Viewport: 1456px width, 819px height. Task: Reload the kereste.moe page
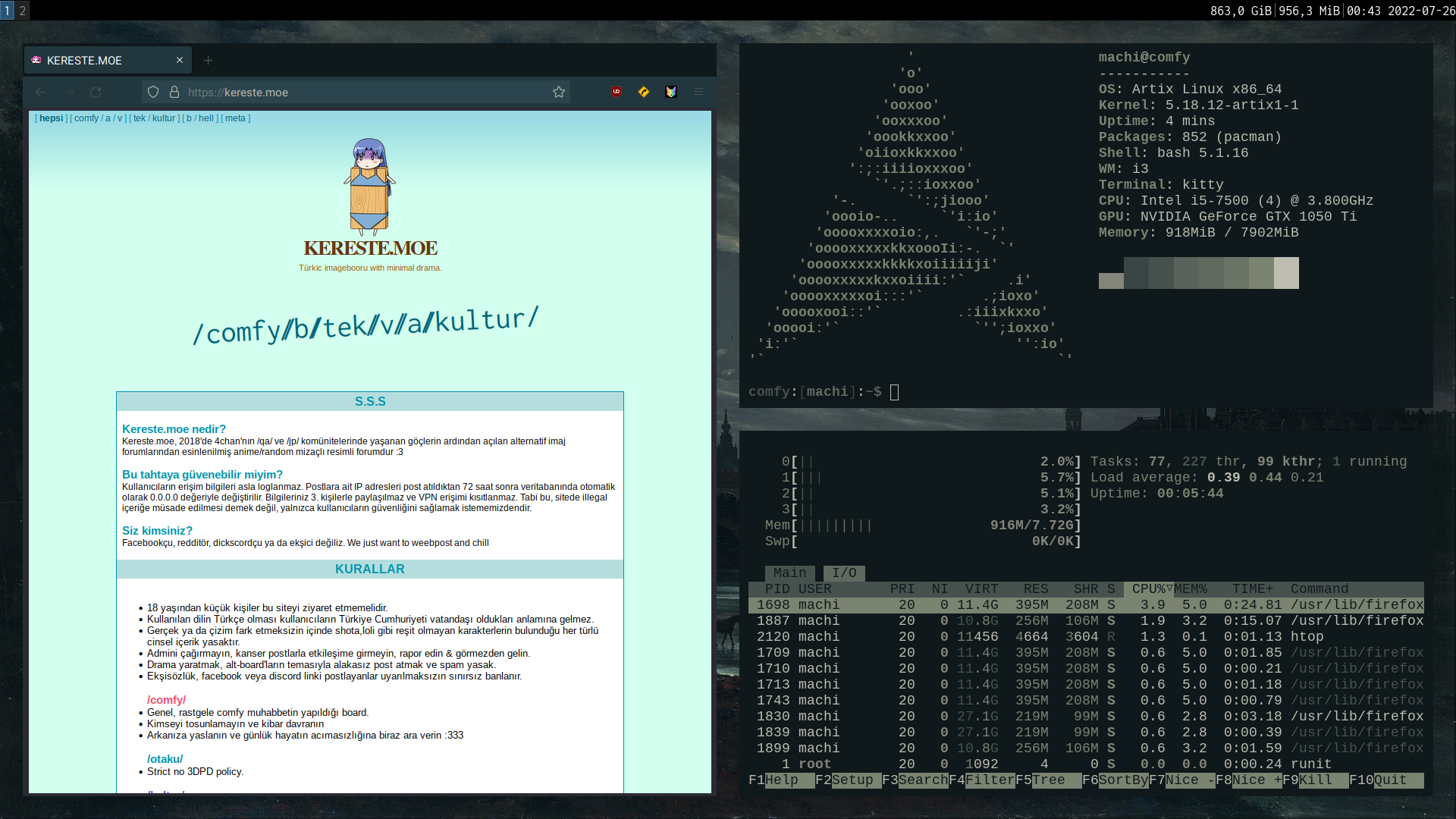pyautogui.click(x=96, y=92)
